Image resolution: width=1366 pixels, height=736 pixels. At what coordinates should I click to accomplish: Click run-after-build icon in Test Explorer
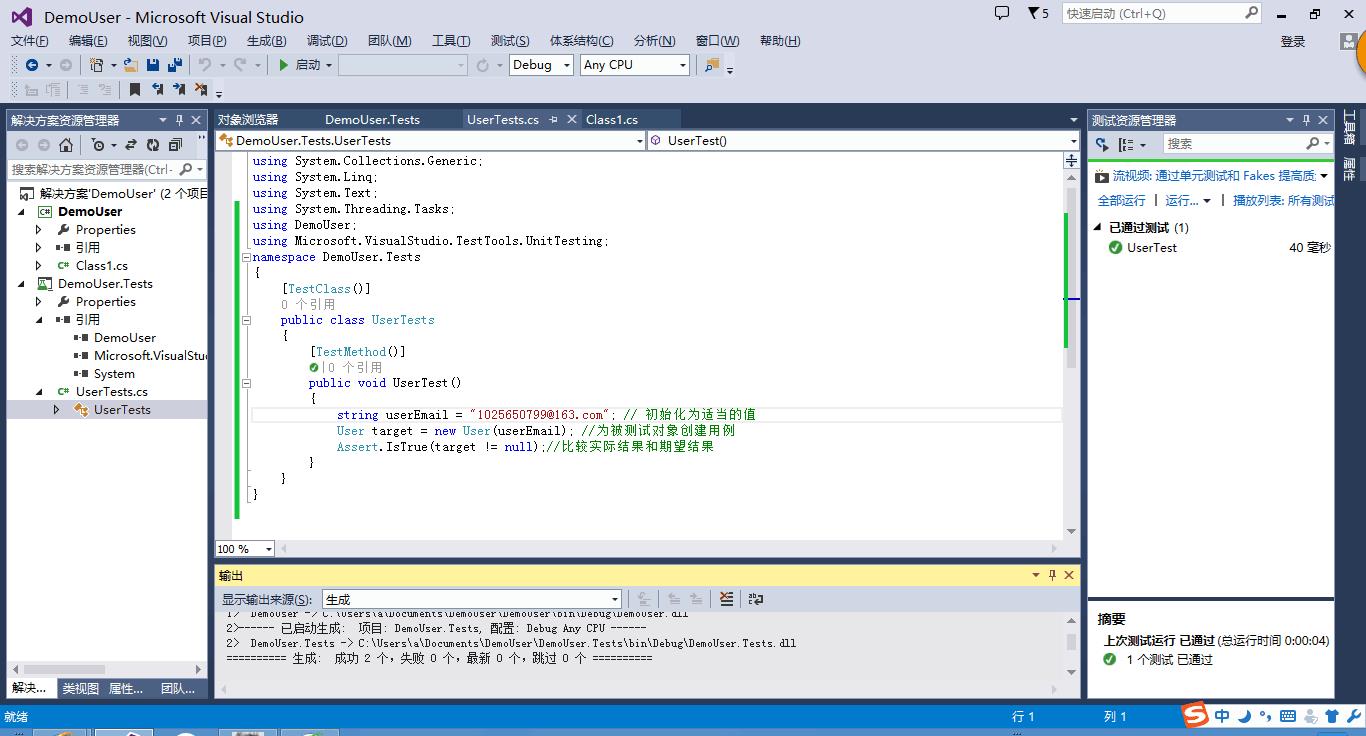pos(1102,145)
